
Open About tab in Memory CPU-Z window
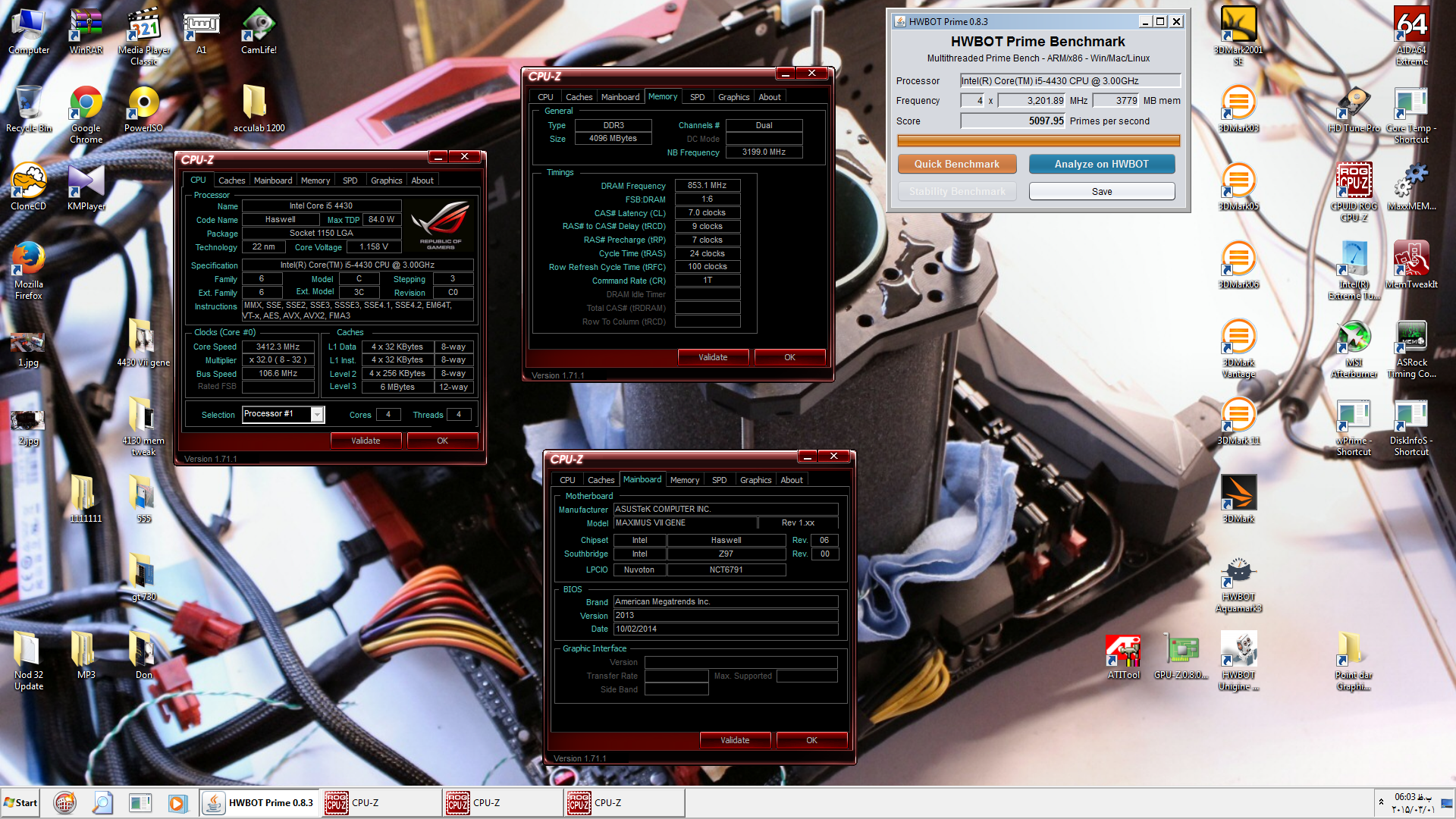[x=770, y=97]
